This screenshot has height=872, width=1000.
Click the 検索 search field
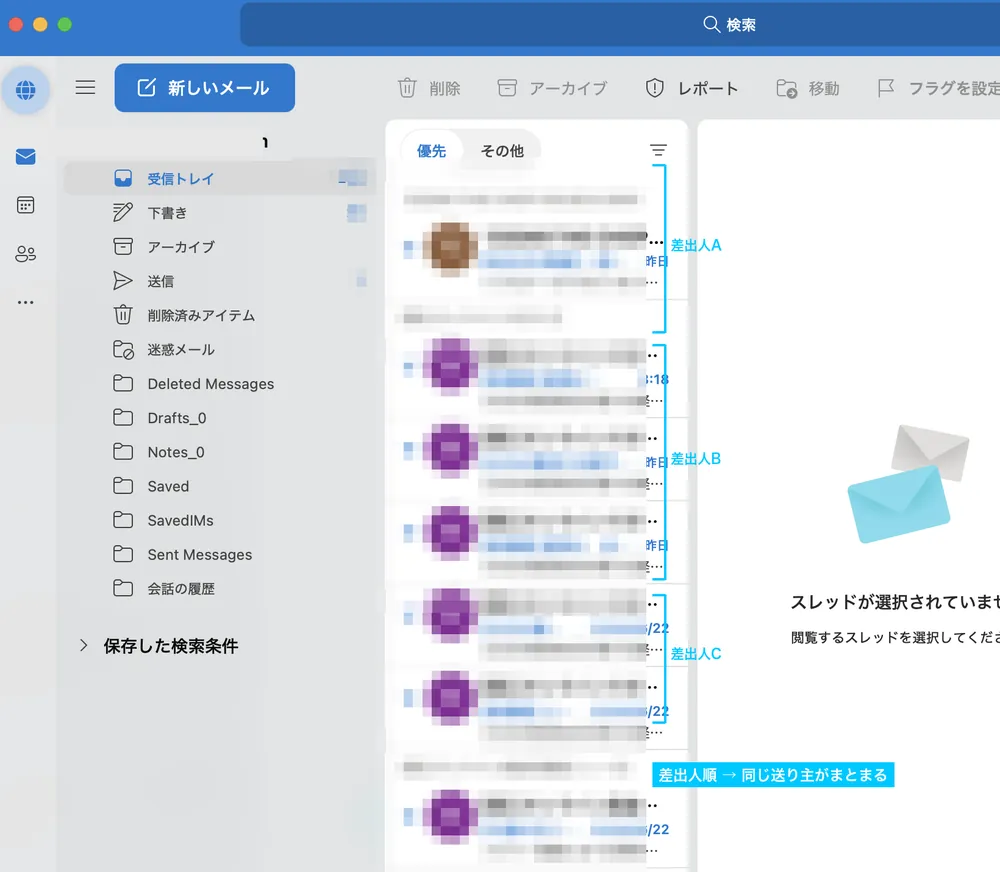[x=620, y=24]
